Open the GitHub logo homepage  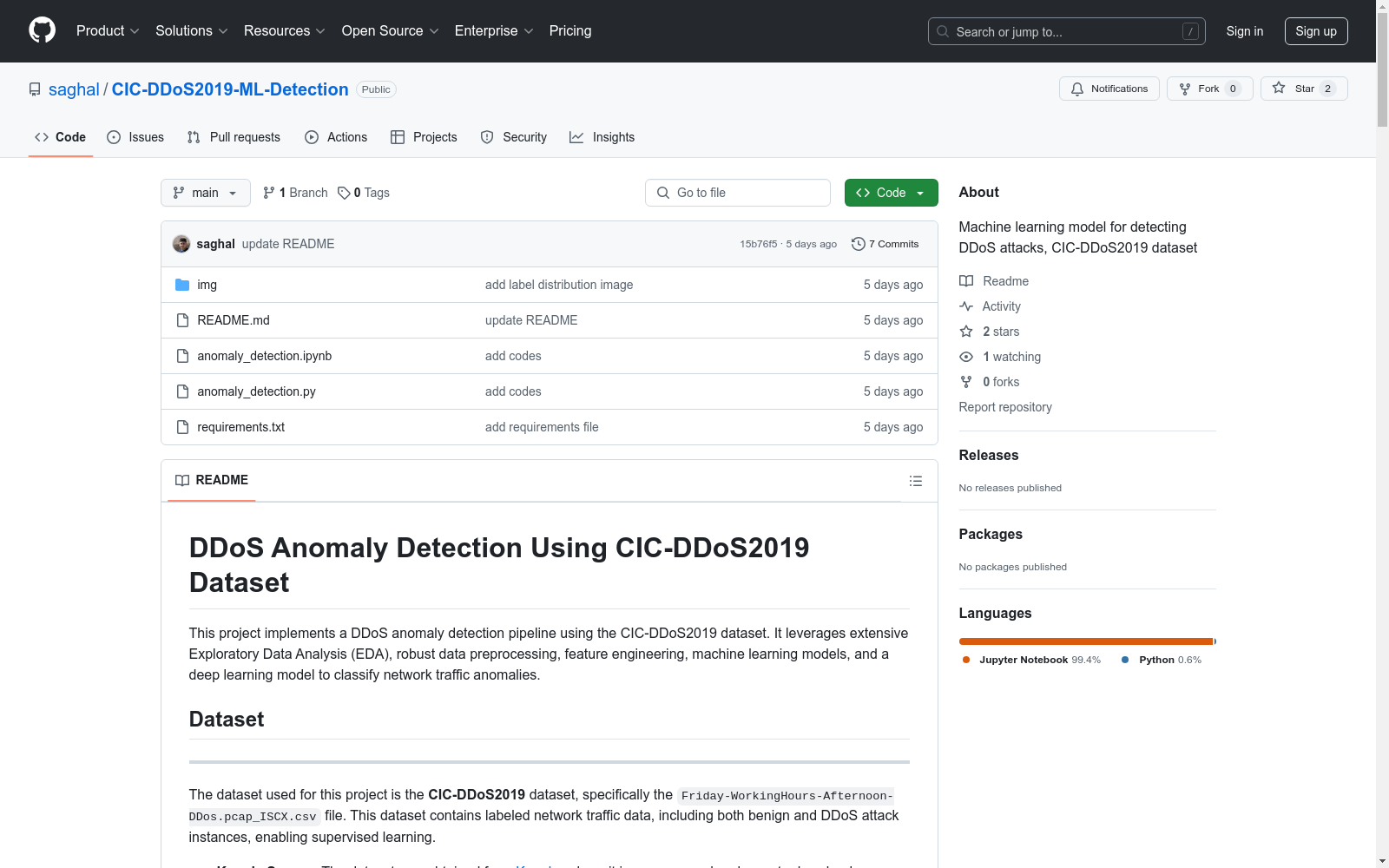(42, 30)
